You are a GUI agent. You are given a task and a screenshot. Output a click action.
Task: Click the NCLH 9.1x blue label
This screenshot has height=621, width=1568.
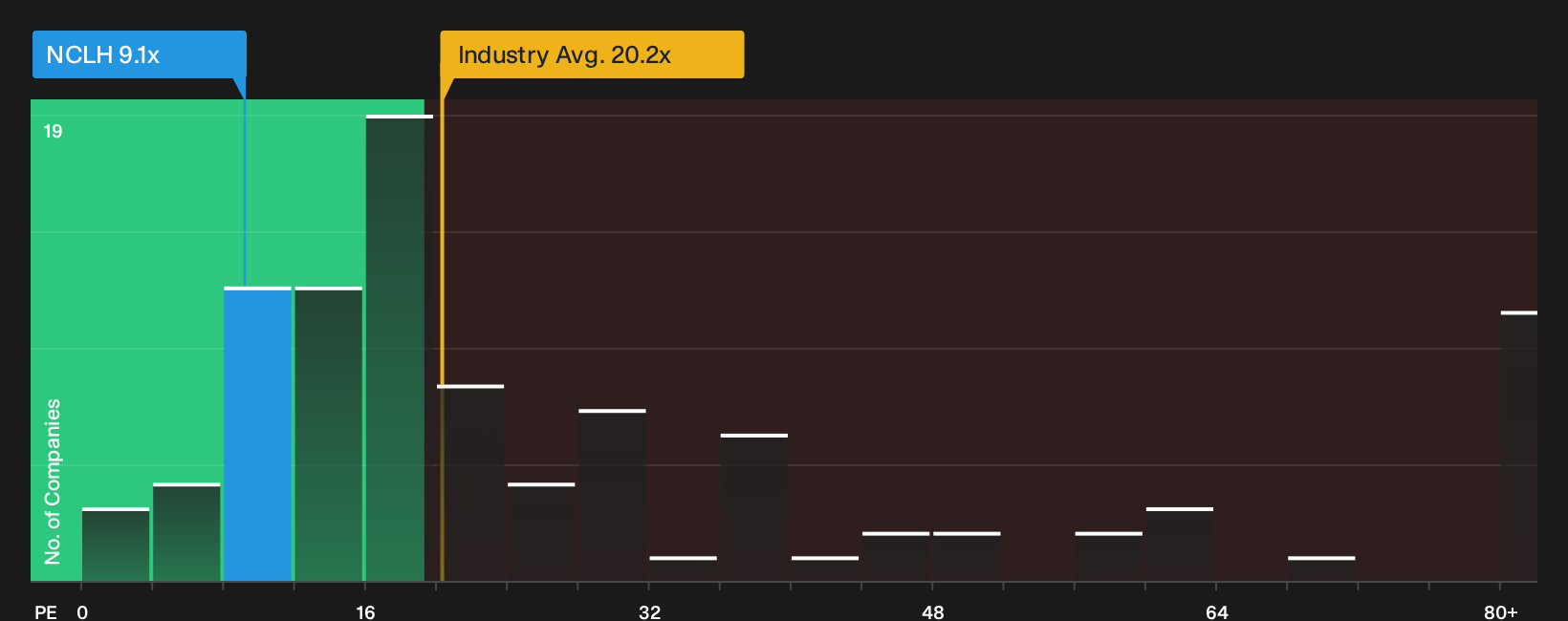(140, 54)
